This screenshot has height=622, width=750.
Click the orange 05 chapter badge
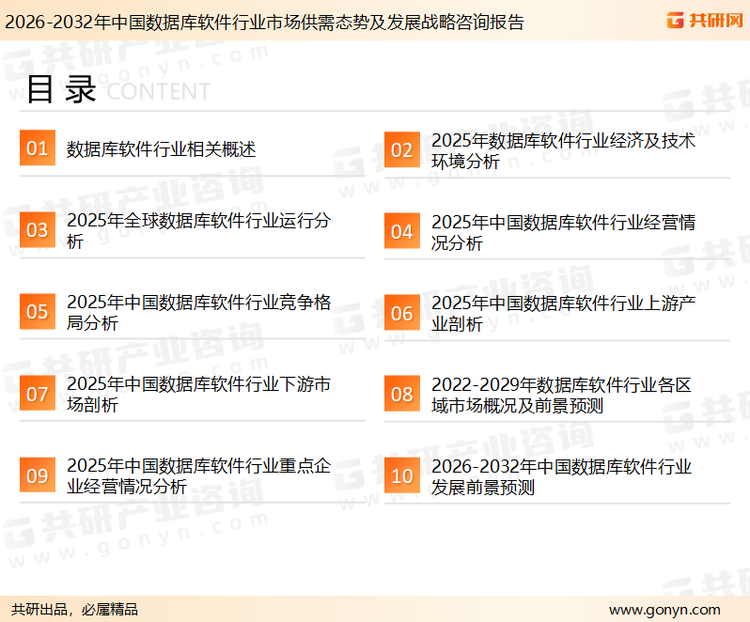coord(37,311)
